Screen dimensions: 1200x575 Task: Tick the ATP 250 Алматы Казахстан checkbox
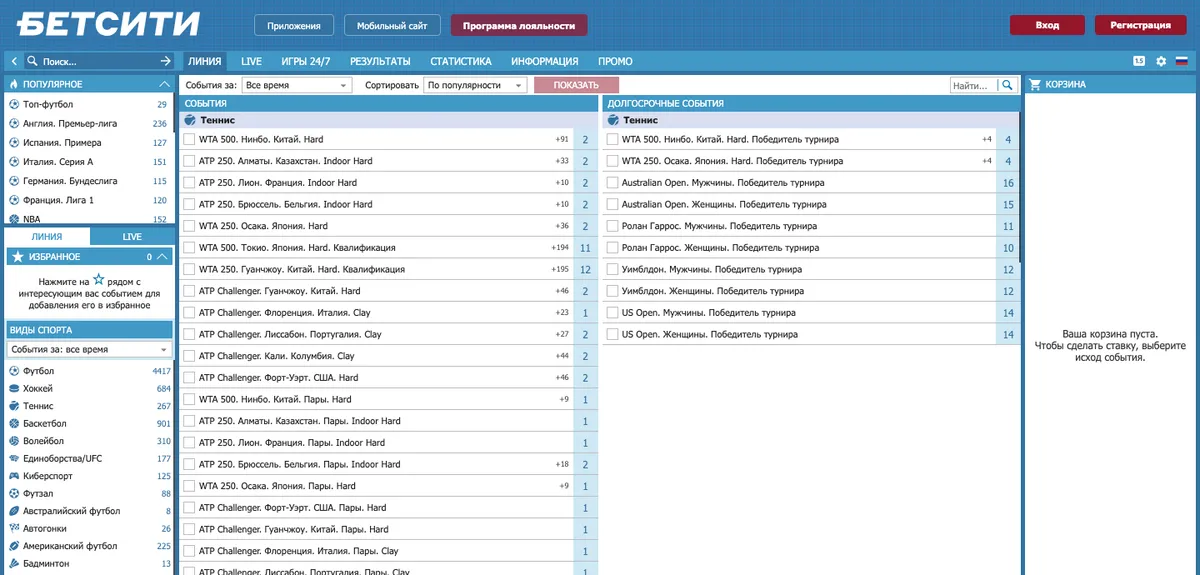click(x=189, y=161)
